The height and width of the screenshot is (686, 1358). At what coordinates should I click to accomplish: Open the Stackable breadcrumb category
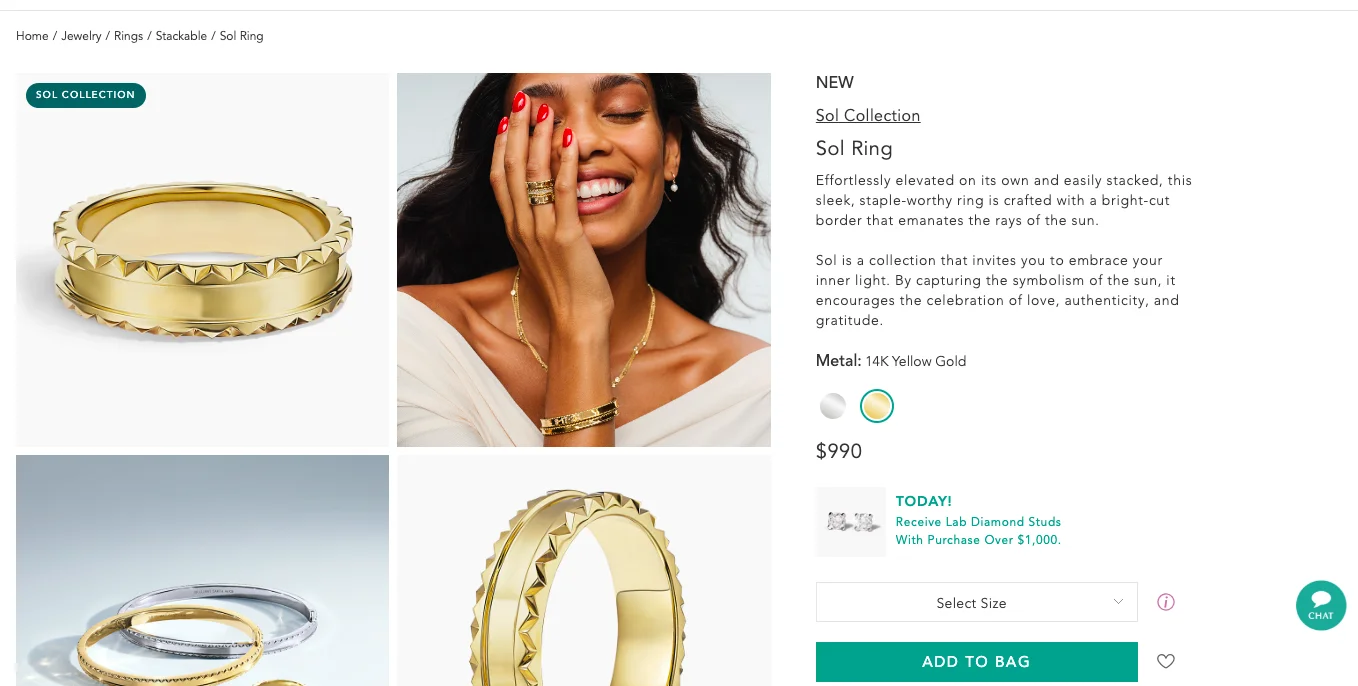[181, 36]
